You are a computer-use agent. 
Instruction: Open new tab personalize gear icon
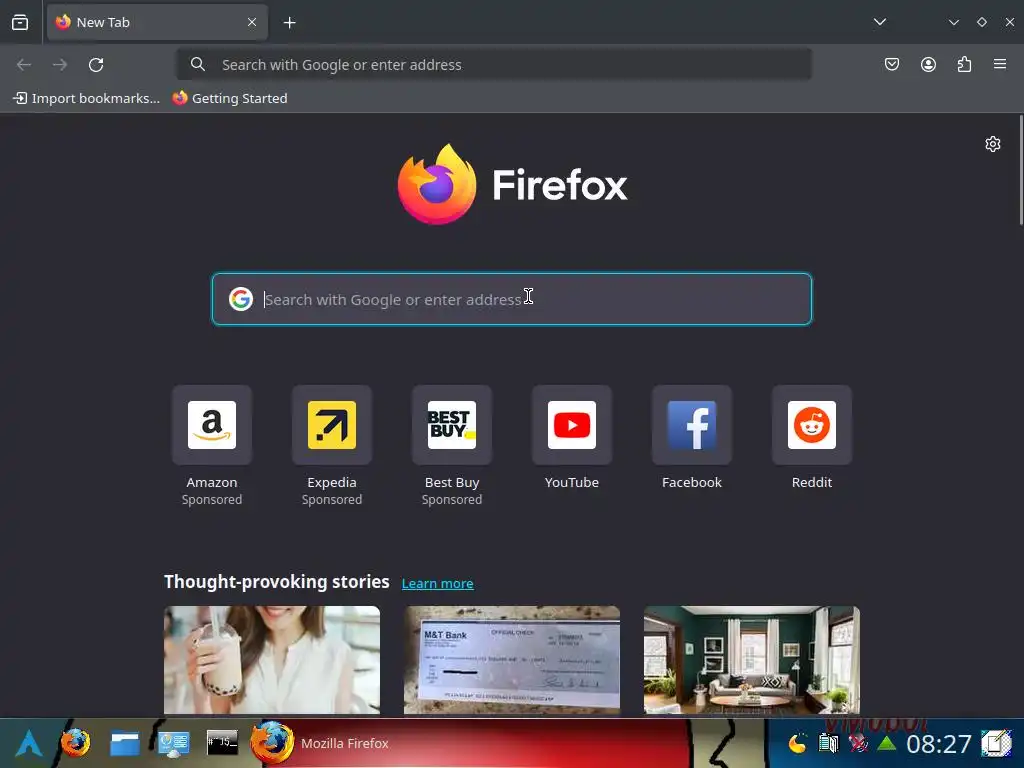point(993,144)
